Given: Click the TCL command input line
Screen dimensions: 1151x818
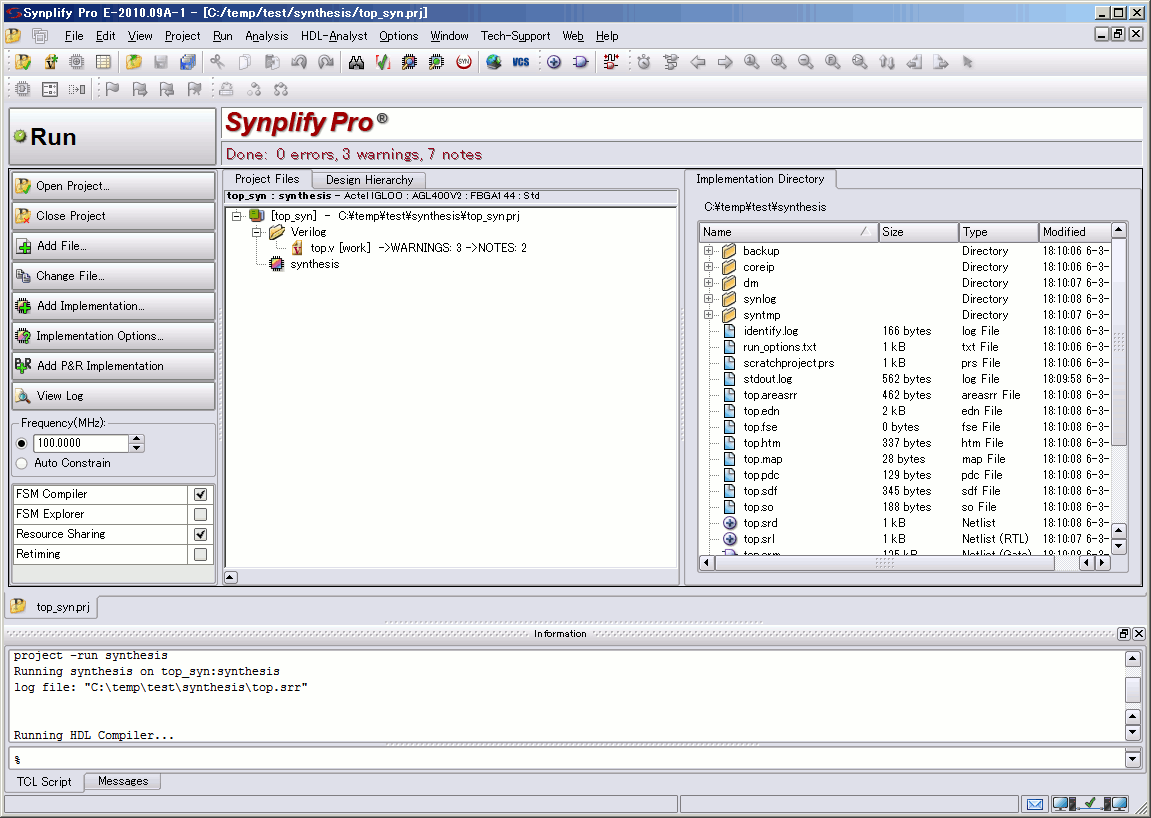Looking at the screenshot, I should click(x=566, y=759).
